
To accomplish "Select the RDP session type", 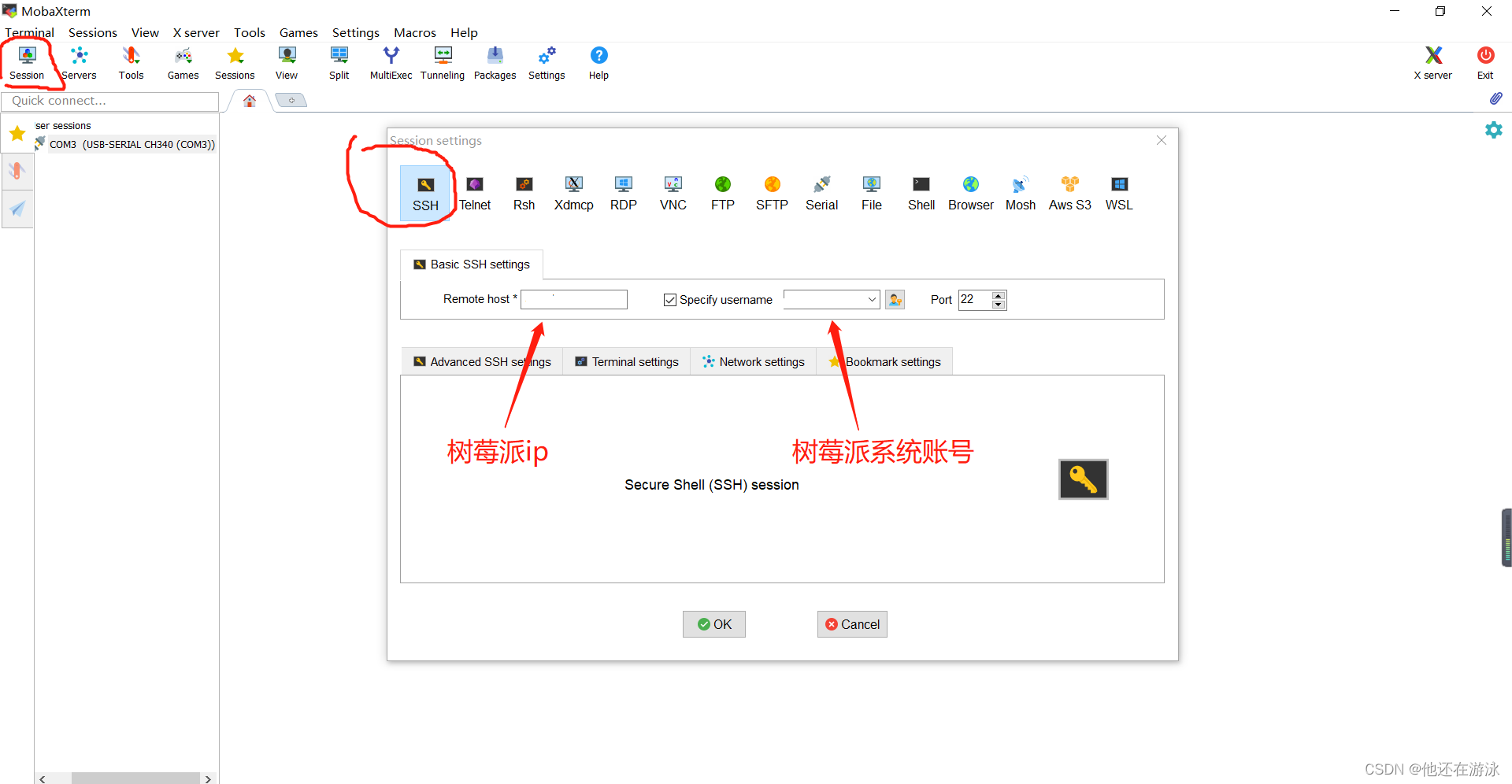I will click(x=623, y=194).
